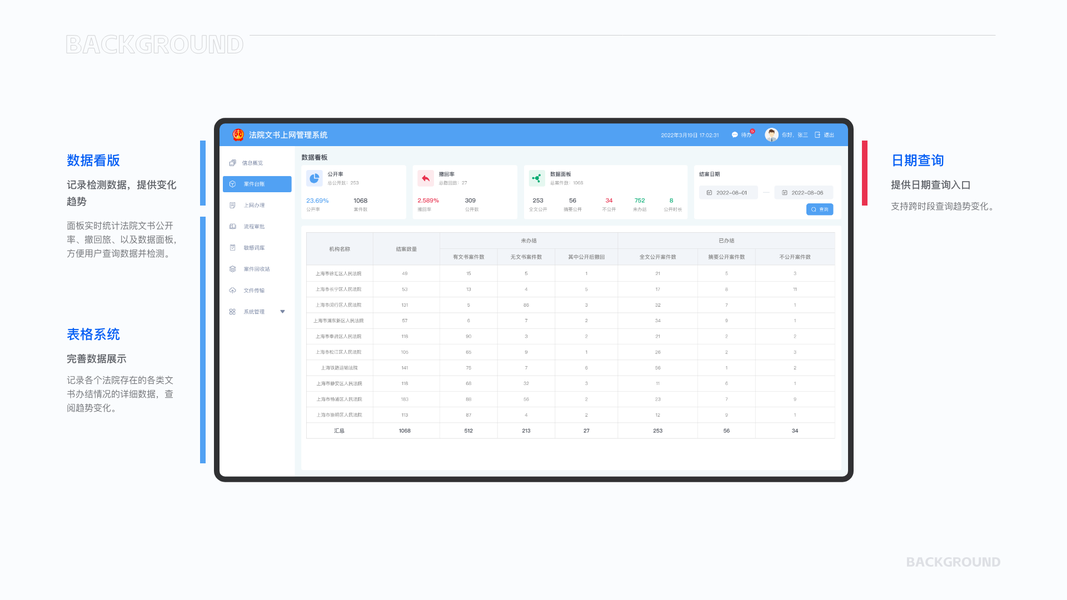Viewport: 1067px width, 600px height.
Task: Open the 流程审批 sidebar menu
Action: [257, 227]
